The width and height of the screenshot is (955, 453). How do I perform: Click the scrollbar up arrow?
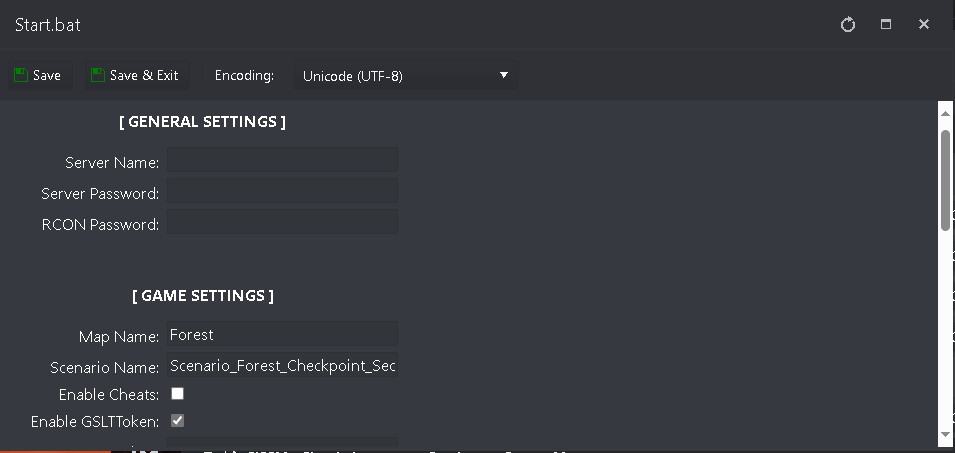[x=945, y=113]
